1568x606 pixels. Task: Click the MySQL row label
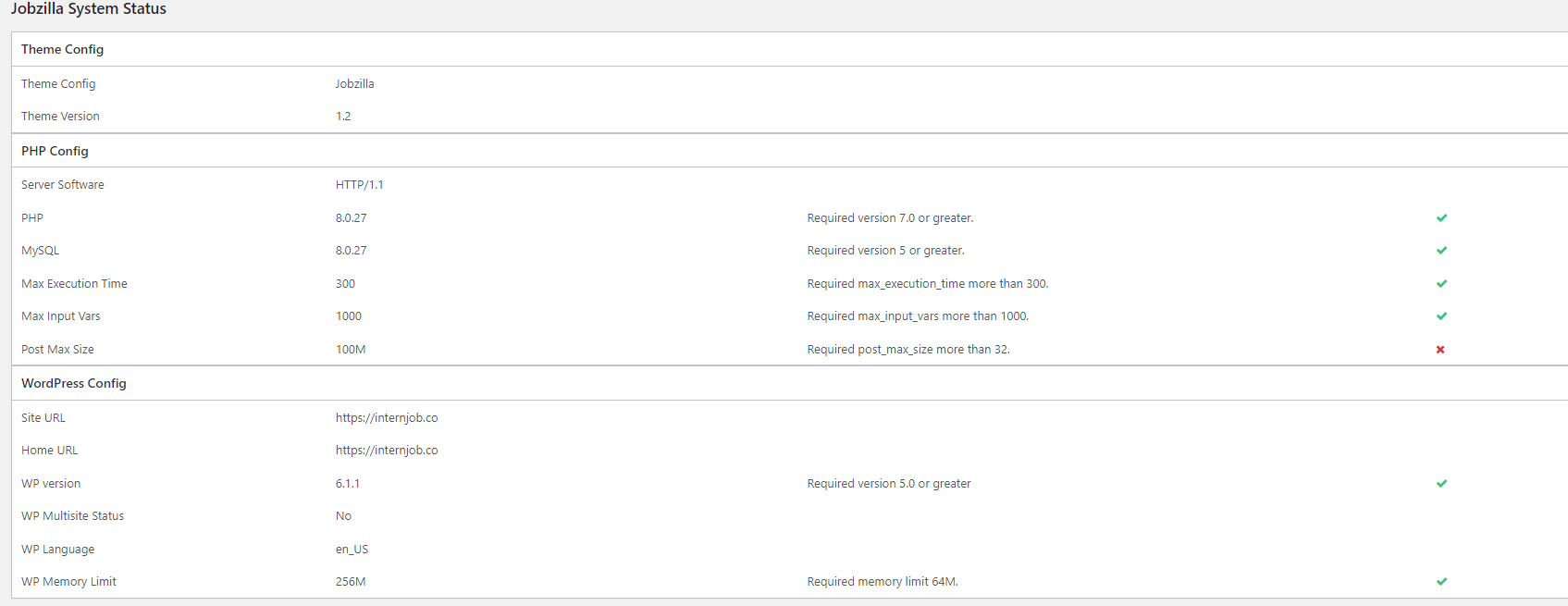point(41,251)
